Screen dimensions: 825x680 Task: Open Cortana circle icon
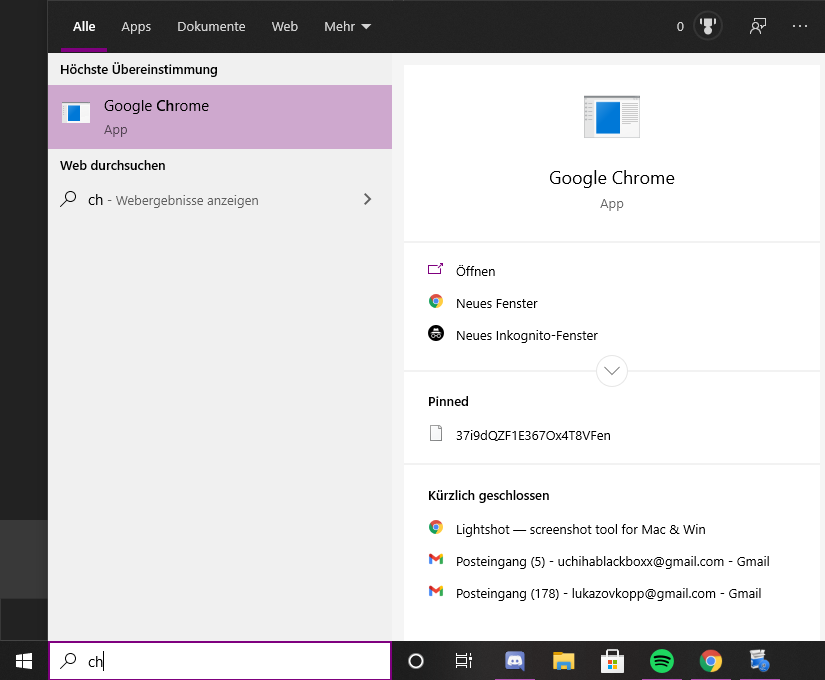click(x=416, y=661)
